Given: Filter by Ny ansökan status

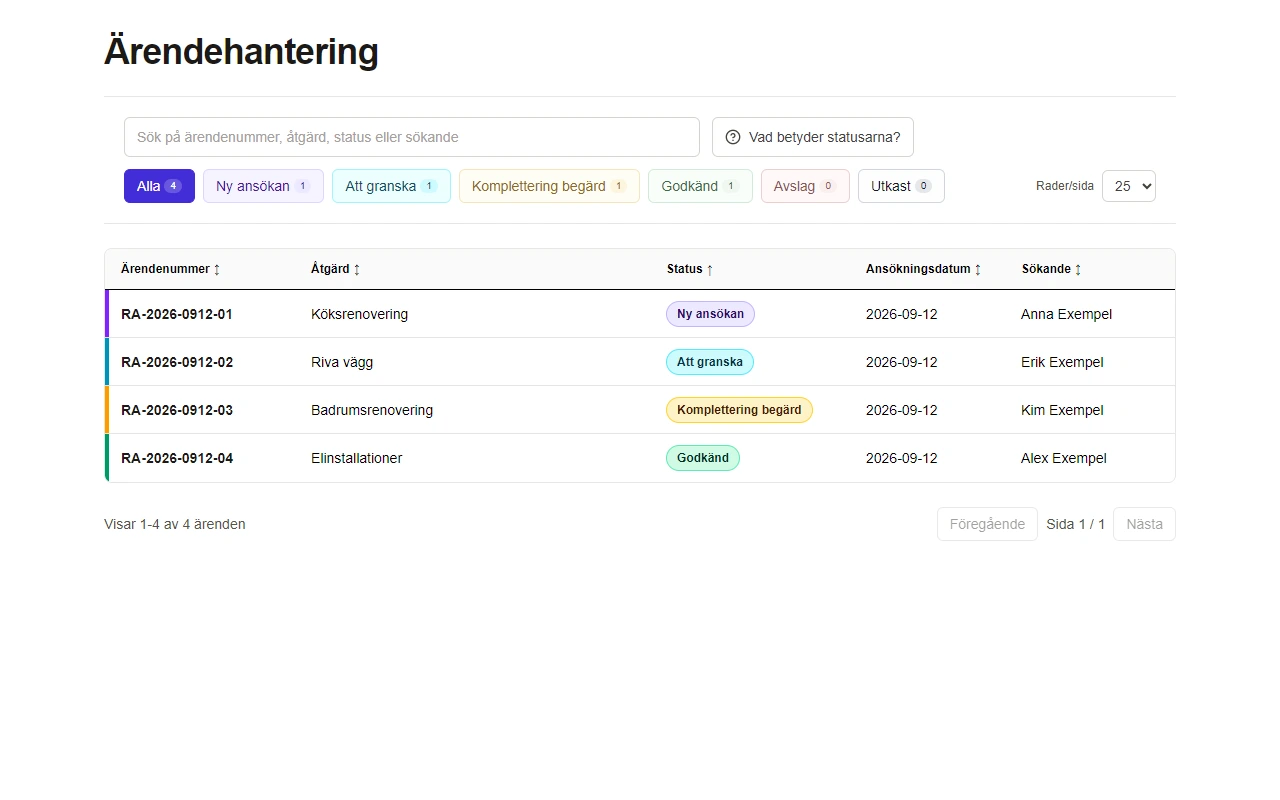Looking at the screenshot, I should coord(263,186).
